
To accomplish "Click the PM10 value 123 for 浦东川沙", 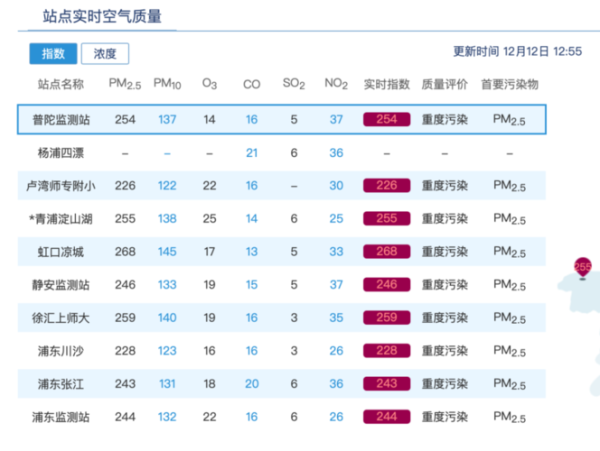I will pyautogui.click(x=167, y=351).
